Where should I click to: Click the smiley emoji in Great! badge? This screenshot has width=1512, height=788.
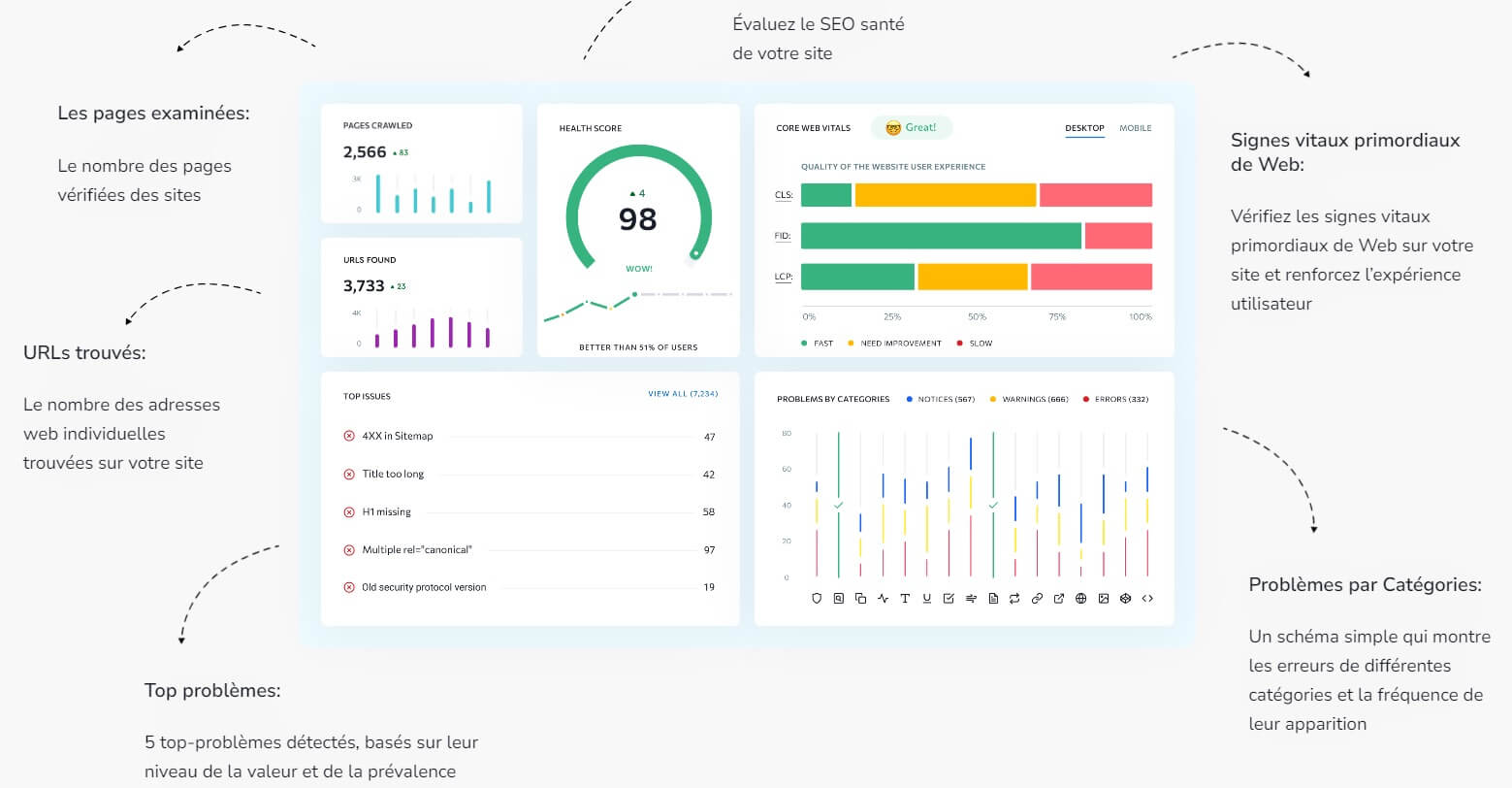(x=892, y=128)
